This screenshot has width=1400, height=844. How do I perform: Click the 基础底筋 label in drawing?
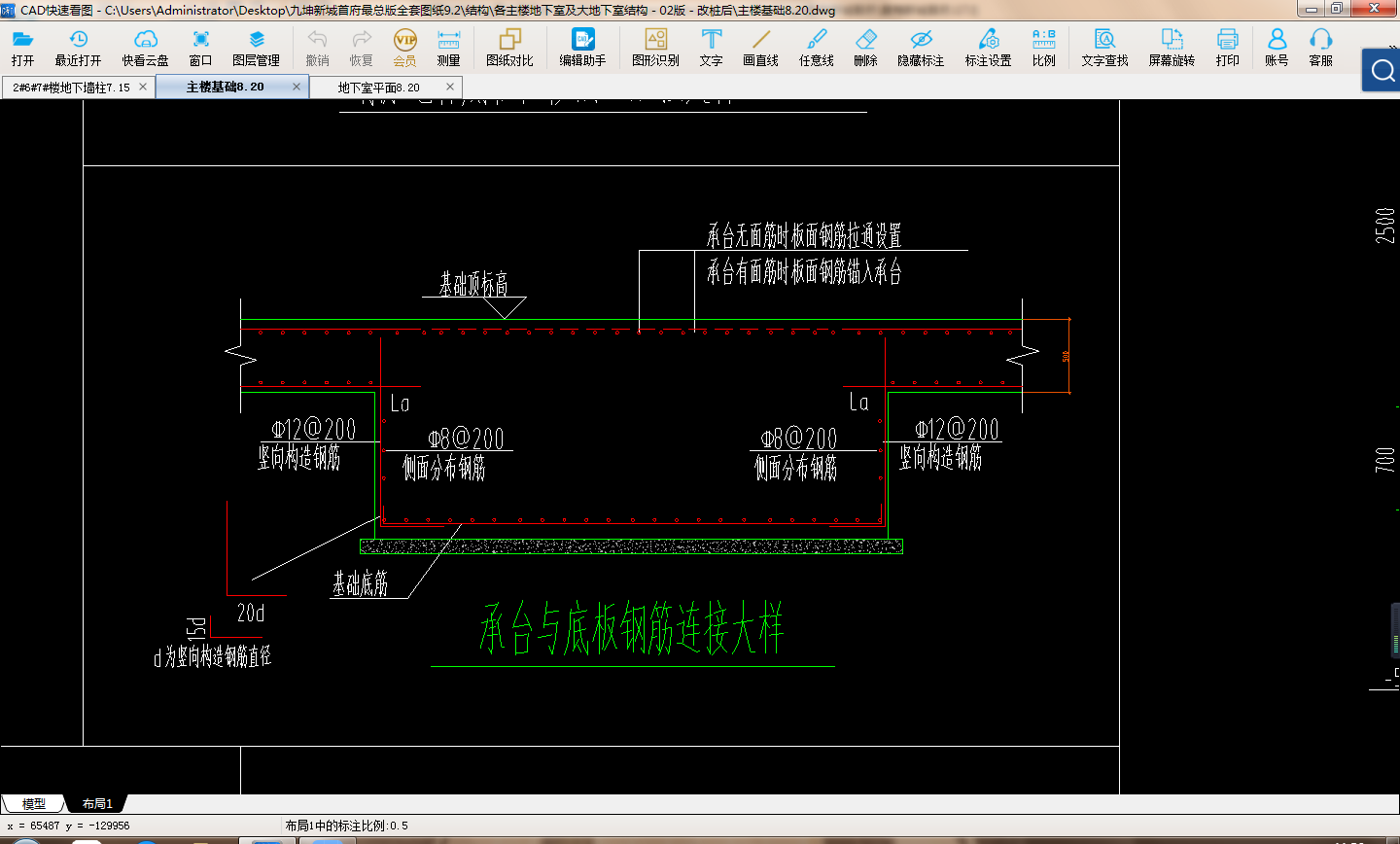point(360,583)
